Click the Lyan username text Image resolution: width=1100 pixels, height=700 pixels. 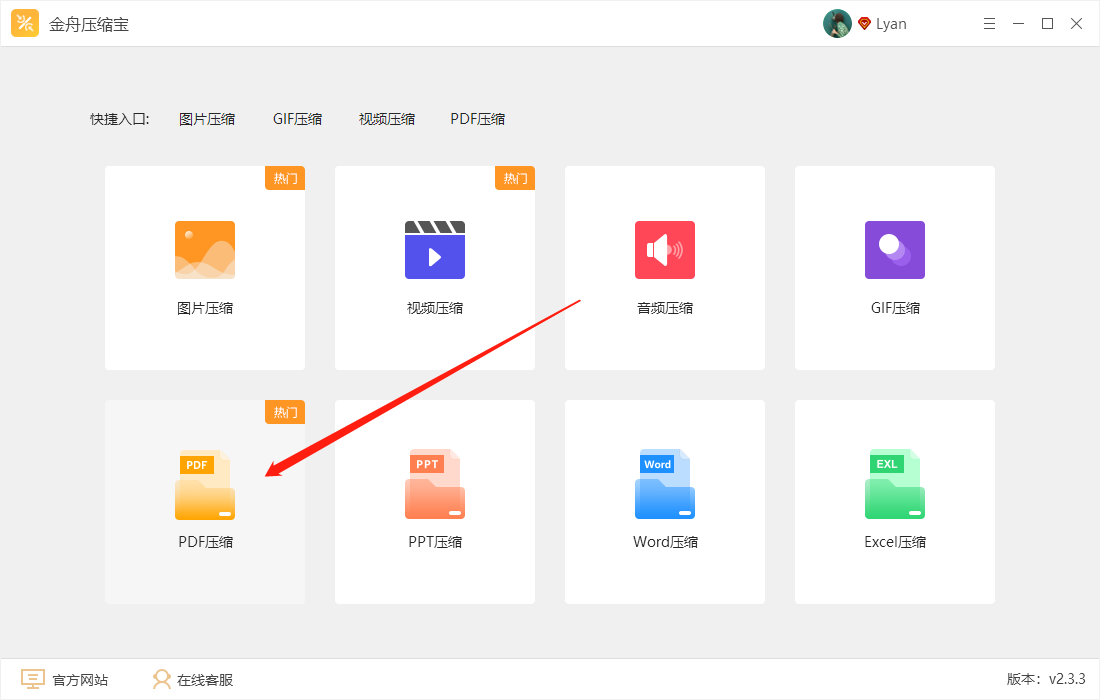pyautogui.click(x=892, y=23)
